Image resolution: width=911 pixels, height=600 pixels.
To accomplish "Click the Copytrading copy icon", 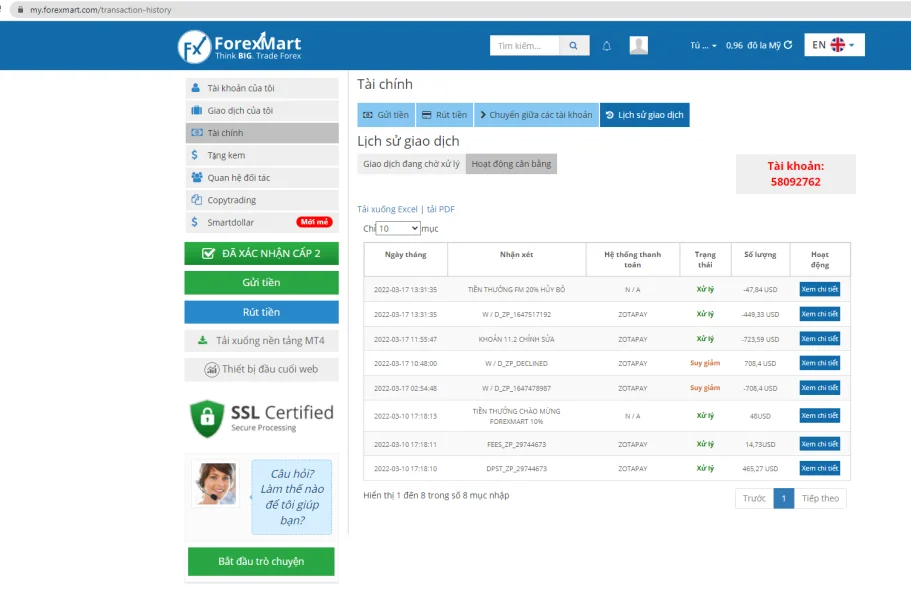I will 196,200.
